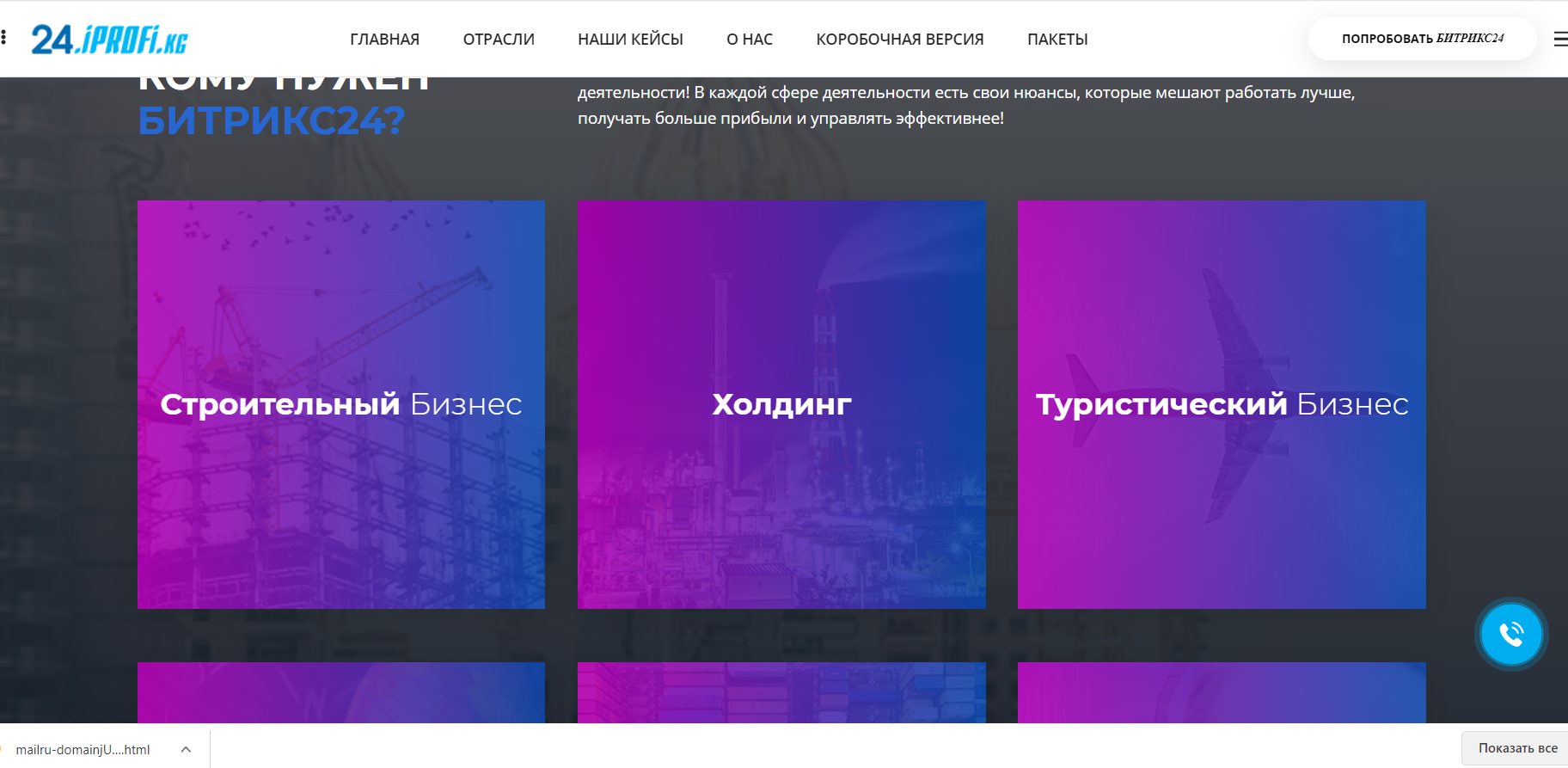The image size is (1568, 768).
Task: Expand the download item options chevron
Action: click(x=186, y=749)
